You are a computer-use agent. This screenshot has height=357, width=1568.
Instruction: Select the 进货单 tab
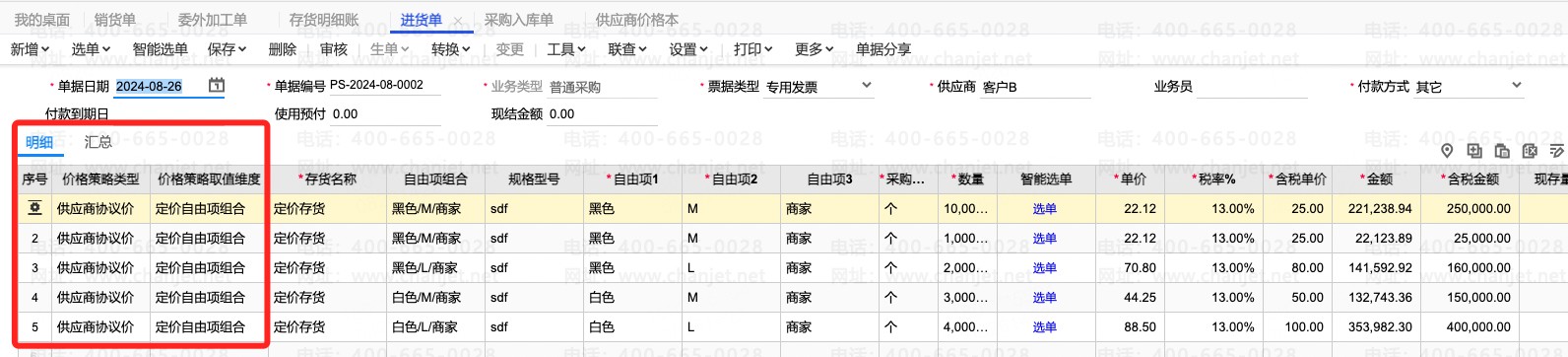pos(422,20)
